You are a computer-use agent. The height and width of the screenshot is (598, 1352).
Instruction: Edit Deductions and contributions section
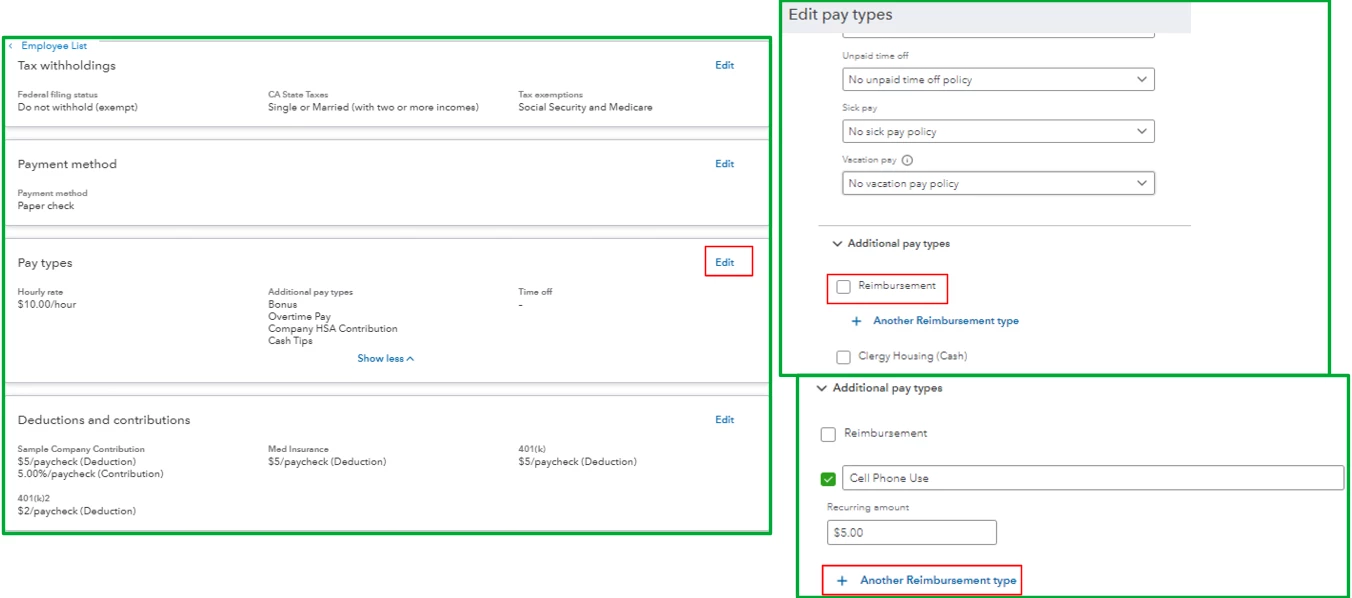(x=724, y=420)
